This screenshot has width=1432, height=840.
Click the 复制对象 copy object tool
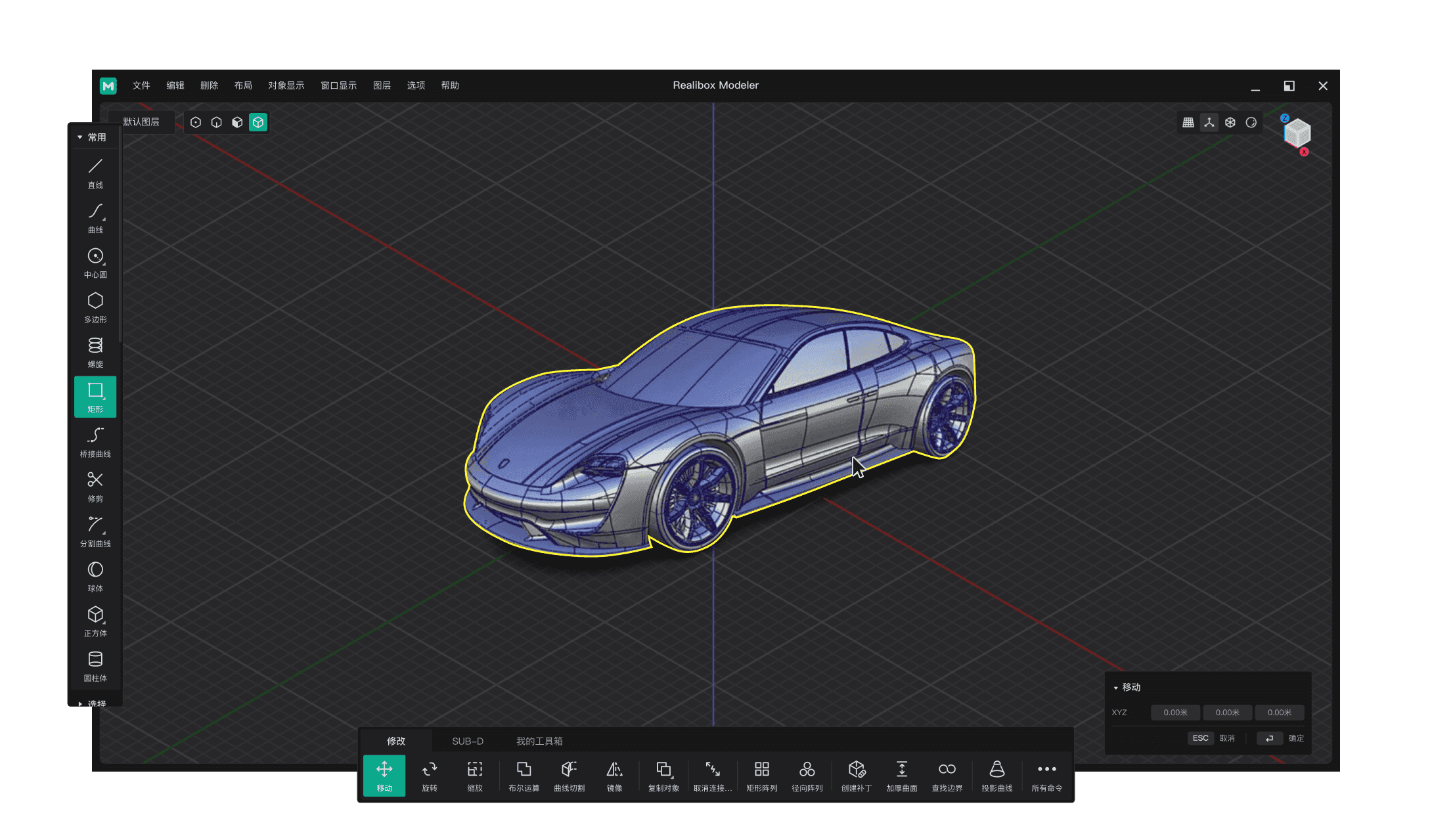664,776
